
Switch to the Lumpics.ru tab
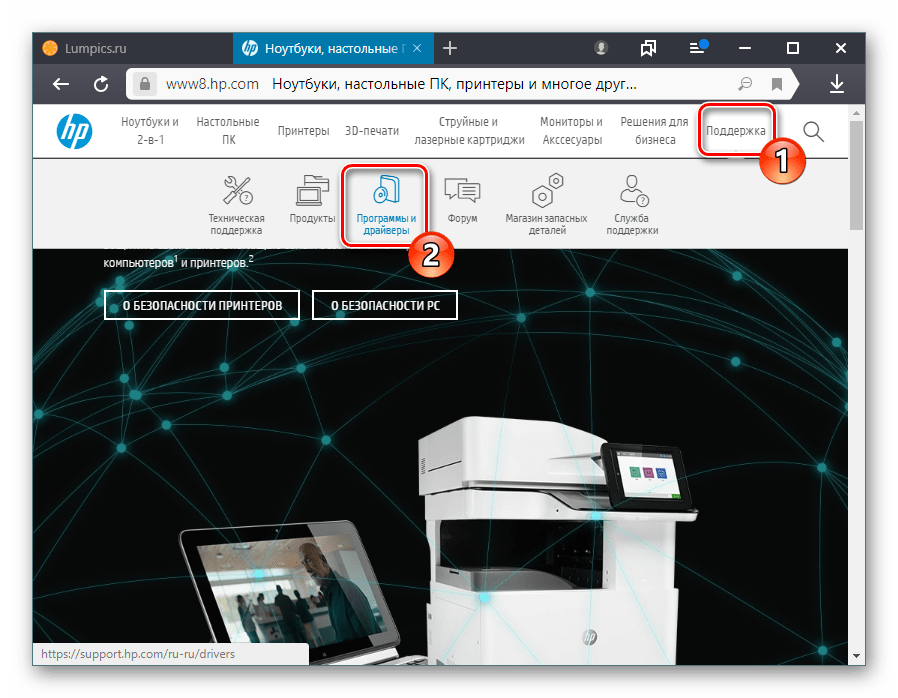click(x=133, y=48)
